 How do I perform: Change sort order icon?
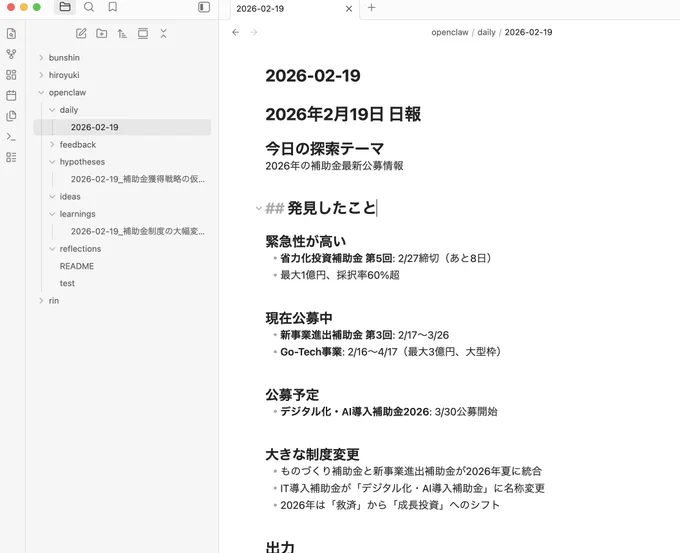click(122, 33)
